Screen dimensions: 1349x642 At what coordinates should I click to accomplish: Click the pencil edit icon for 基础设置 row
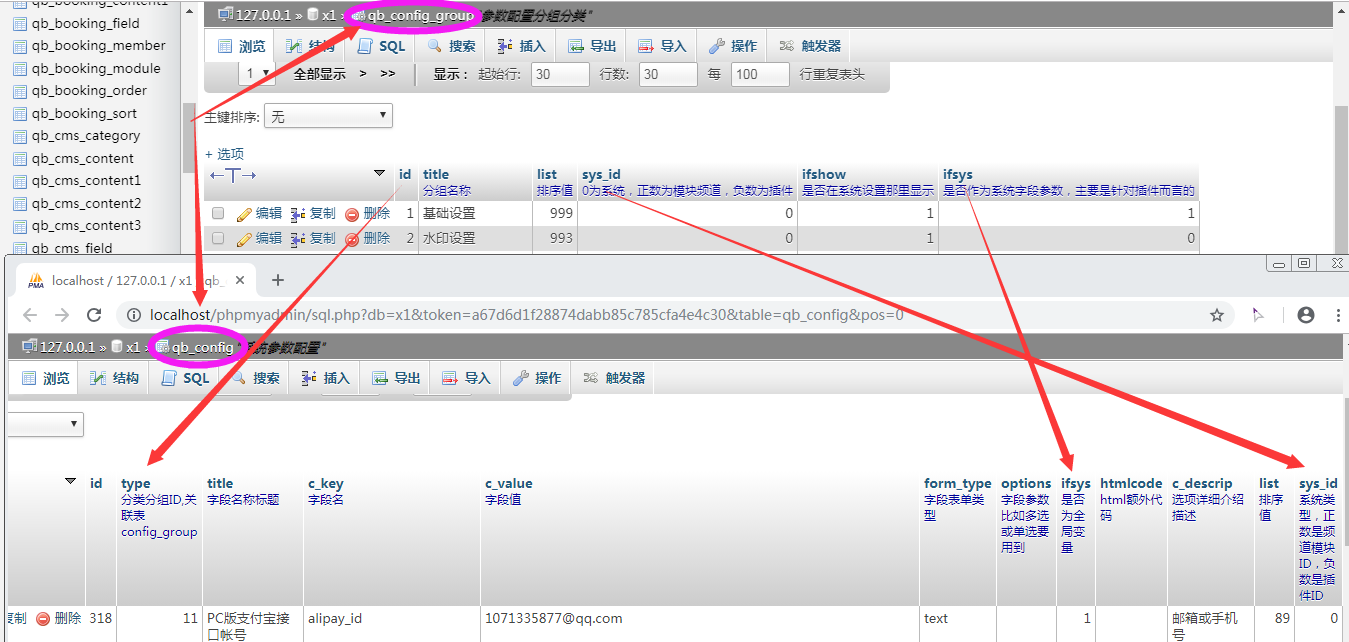pyautogui.click(x=244, y=214)
